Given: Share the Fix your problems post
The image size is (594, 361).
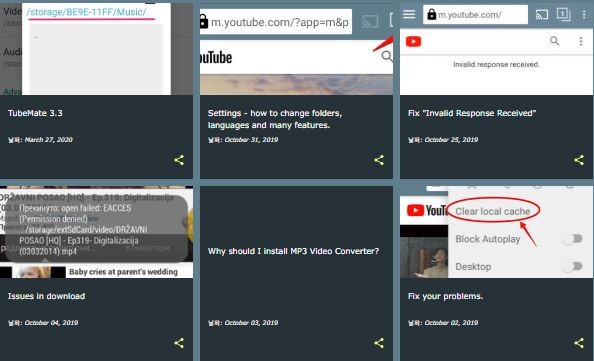Looking at the screenshot, I should pos(578,343).
